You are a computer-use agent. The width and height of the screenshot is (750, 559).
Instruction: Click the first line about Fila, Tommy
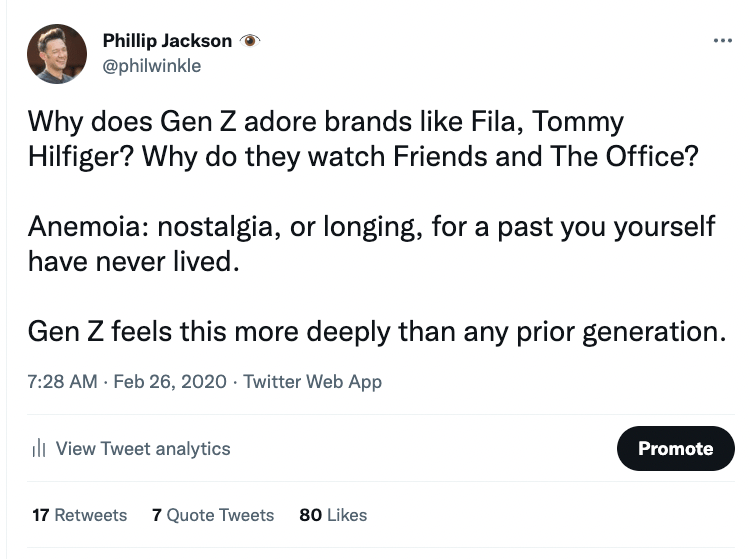tap(326, 121)
